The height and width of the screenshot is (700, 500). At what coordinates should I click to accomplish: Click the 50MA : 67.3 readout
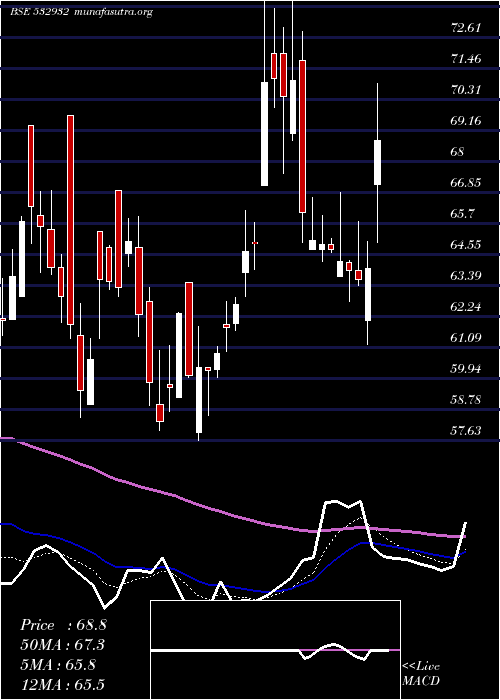63,645
